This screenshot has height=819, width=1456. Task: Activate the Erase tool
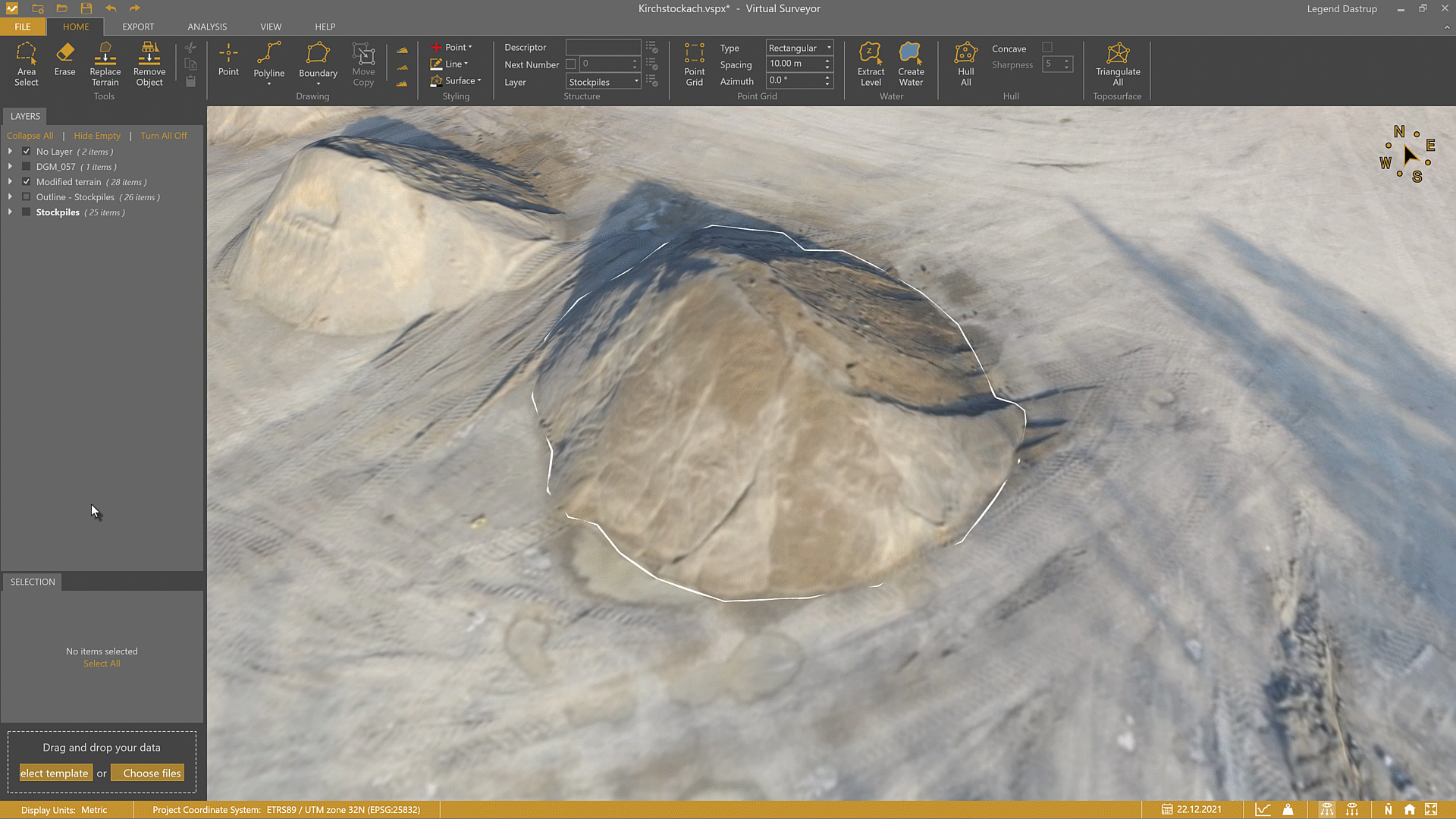tap(64, 64)
